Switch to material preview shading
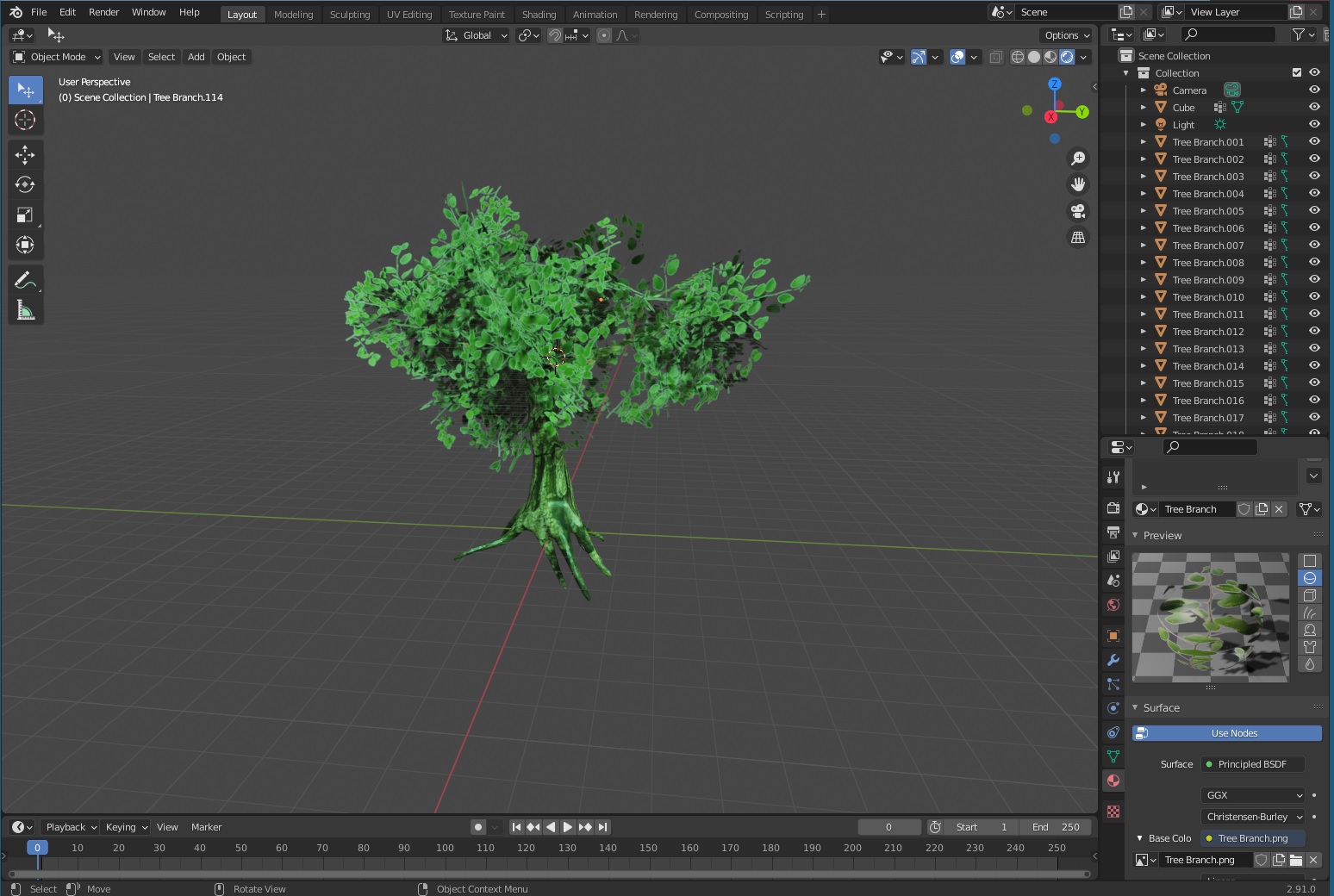Viewport: 1334px width, 896px height. click(x=1050, y=57)
